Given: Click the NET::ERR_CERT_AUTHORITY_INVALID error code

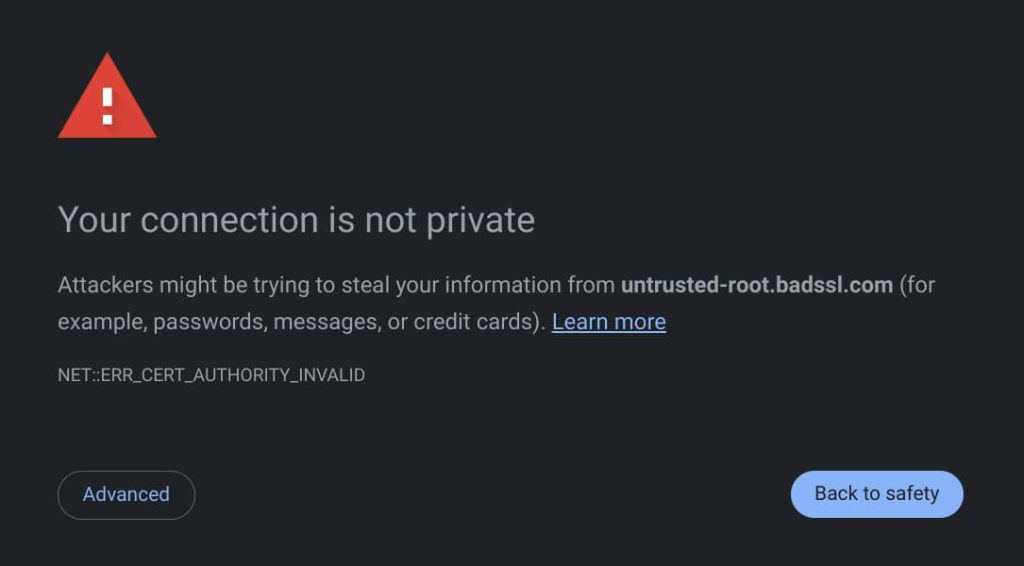Looking at the screenshot, I should 211,375.
